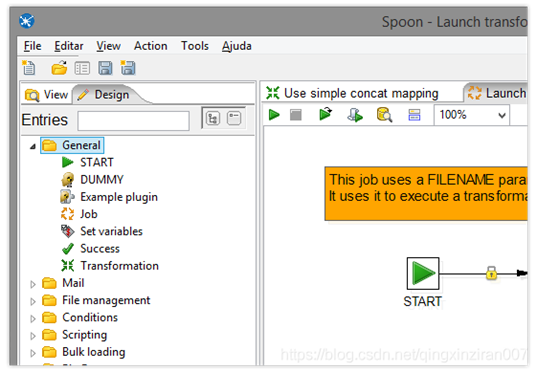Switch to the Design tab

(104, 95)
